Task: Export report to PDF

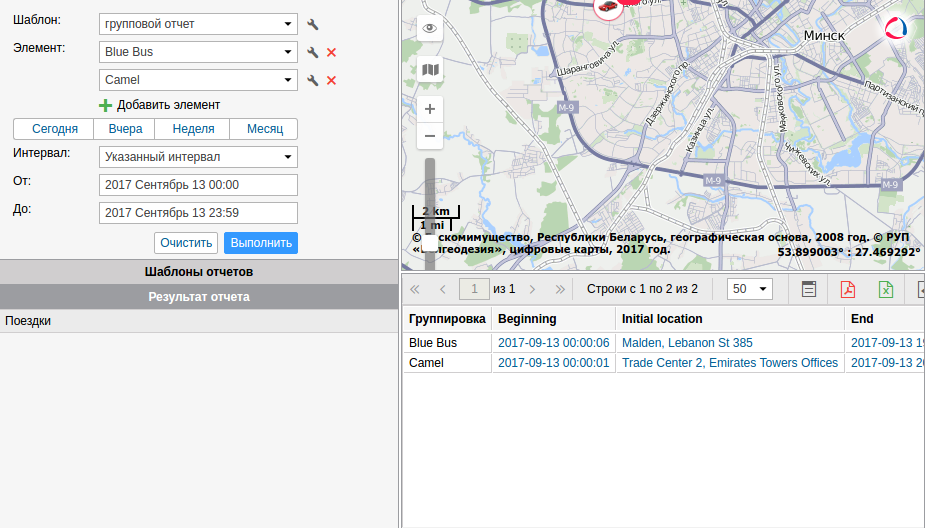Action: [848, 289]
